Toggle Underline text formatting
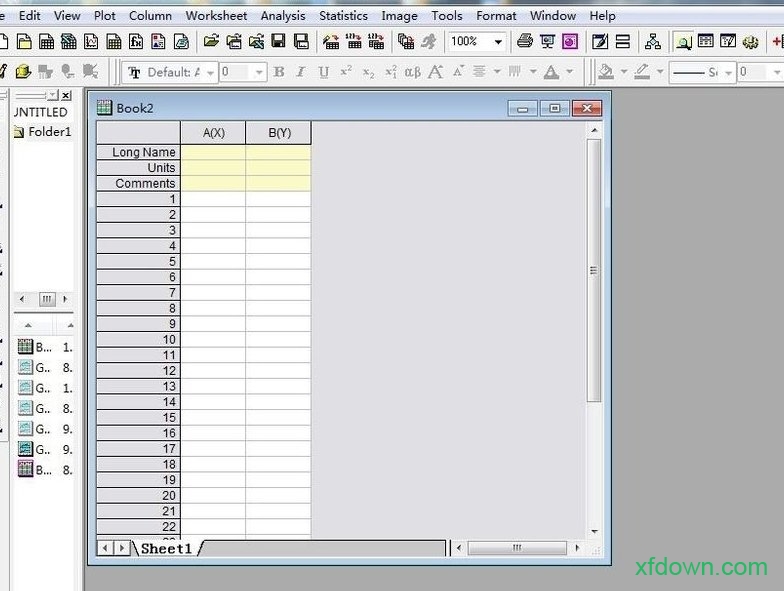The width and height of the screenshot is (784, 591). [323, 72]
